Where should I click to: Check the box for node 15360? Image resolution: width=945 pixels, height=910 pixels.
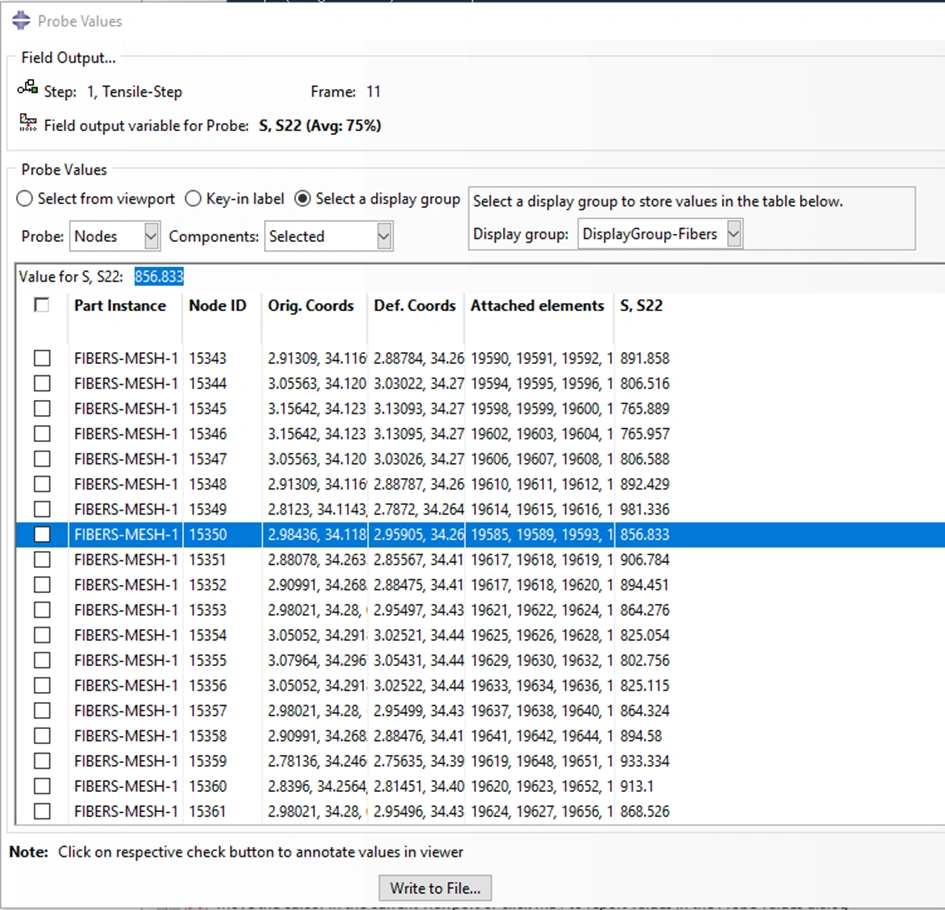(x=42, y=786)
